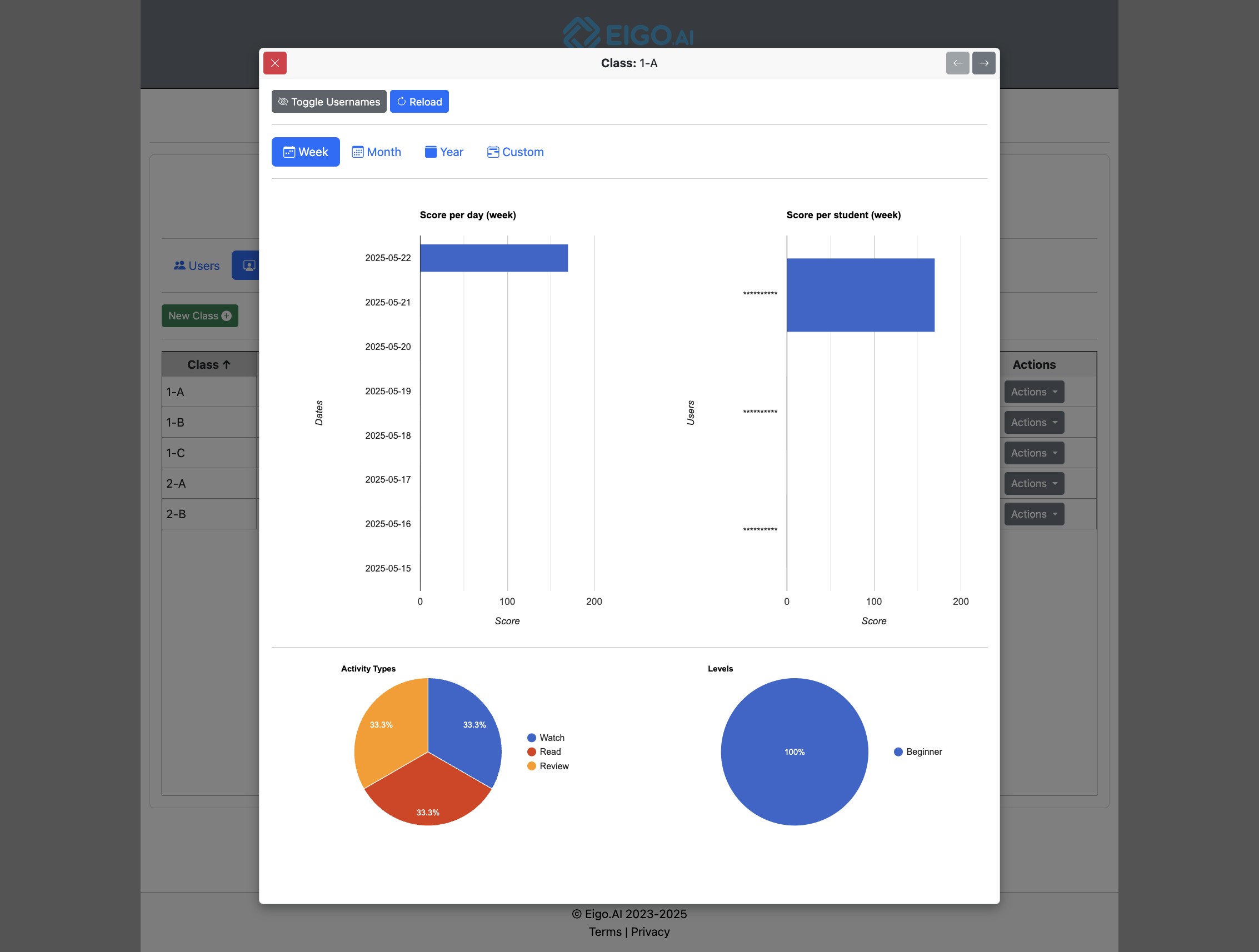Sort by the Class column header
1259x952 pixels.
coord(209,365)
